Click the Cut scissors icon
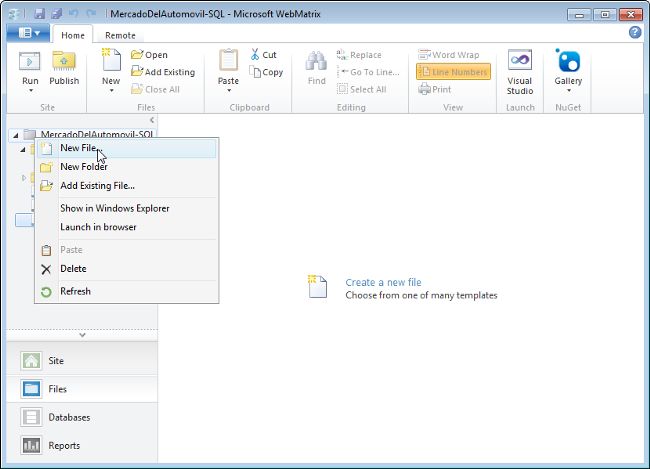 pyautogui.click(x=255, y=54)
